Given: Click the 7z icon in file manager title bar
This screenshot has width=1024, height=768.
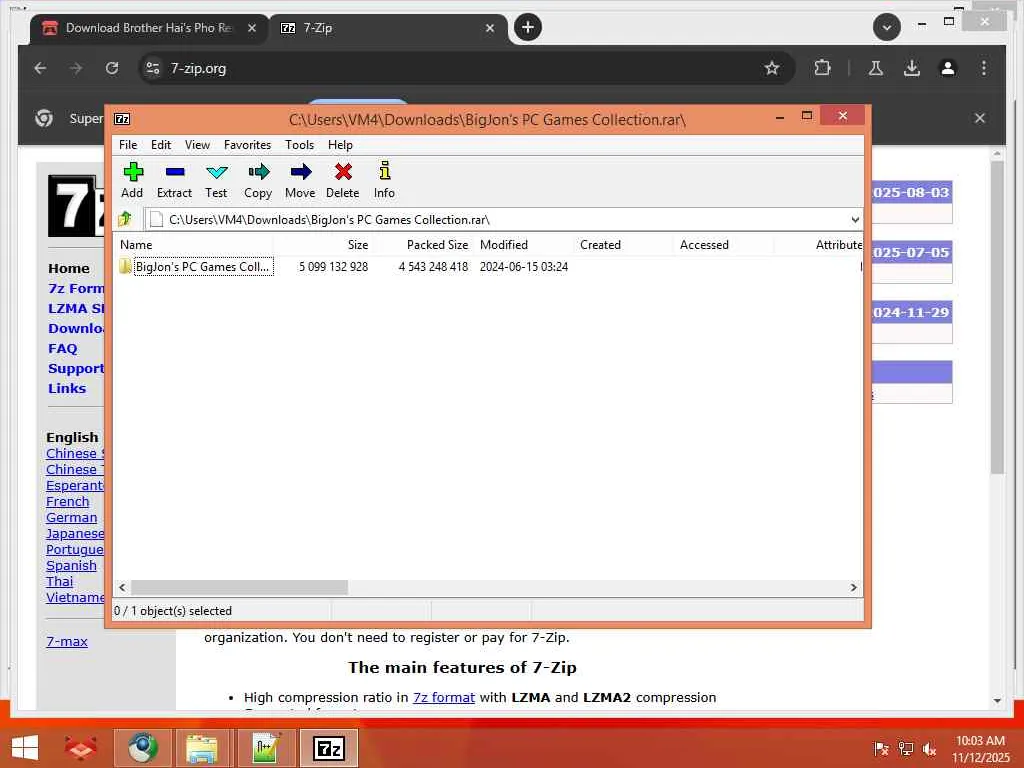Looking at the screenshot, I should coord(122,119).
